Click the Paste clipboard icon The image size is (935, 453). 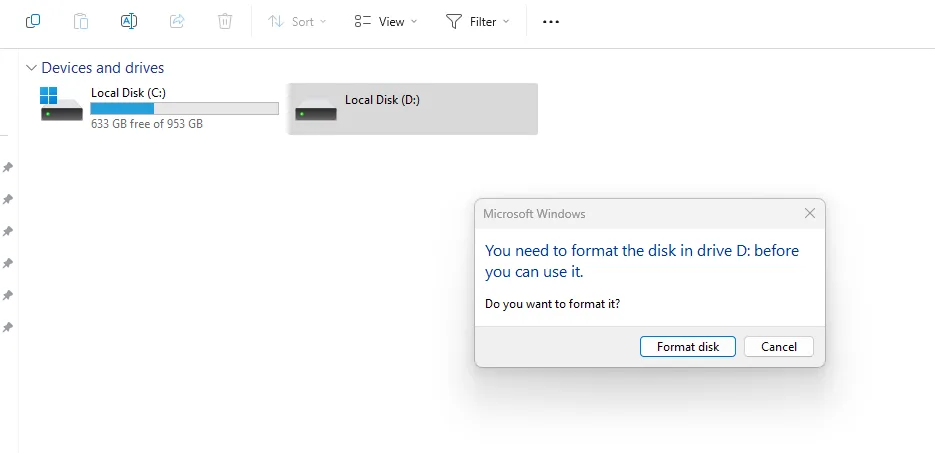(x=81, y=21)
